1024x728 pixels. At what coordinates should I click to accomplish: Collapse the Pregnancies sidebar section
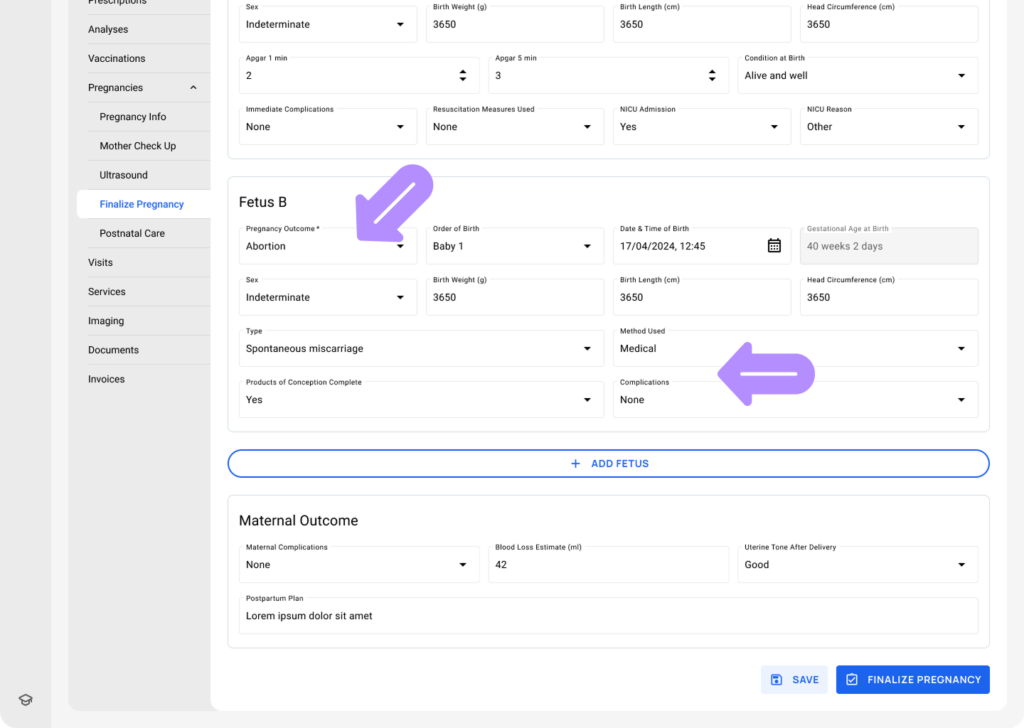[x=193, y=88]
